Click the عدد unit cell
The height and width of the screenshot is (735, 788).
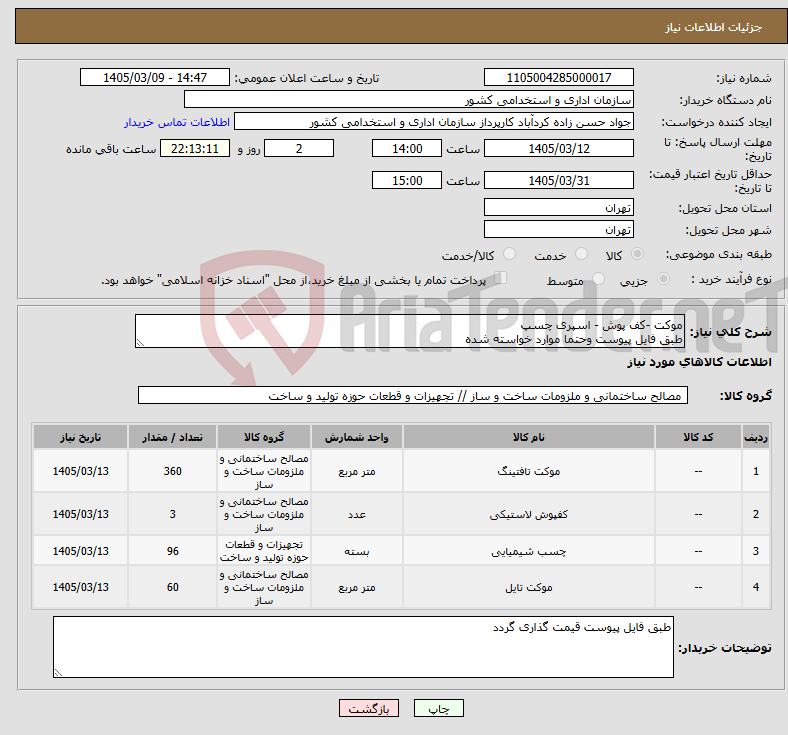(357, 514)
